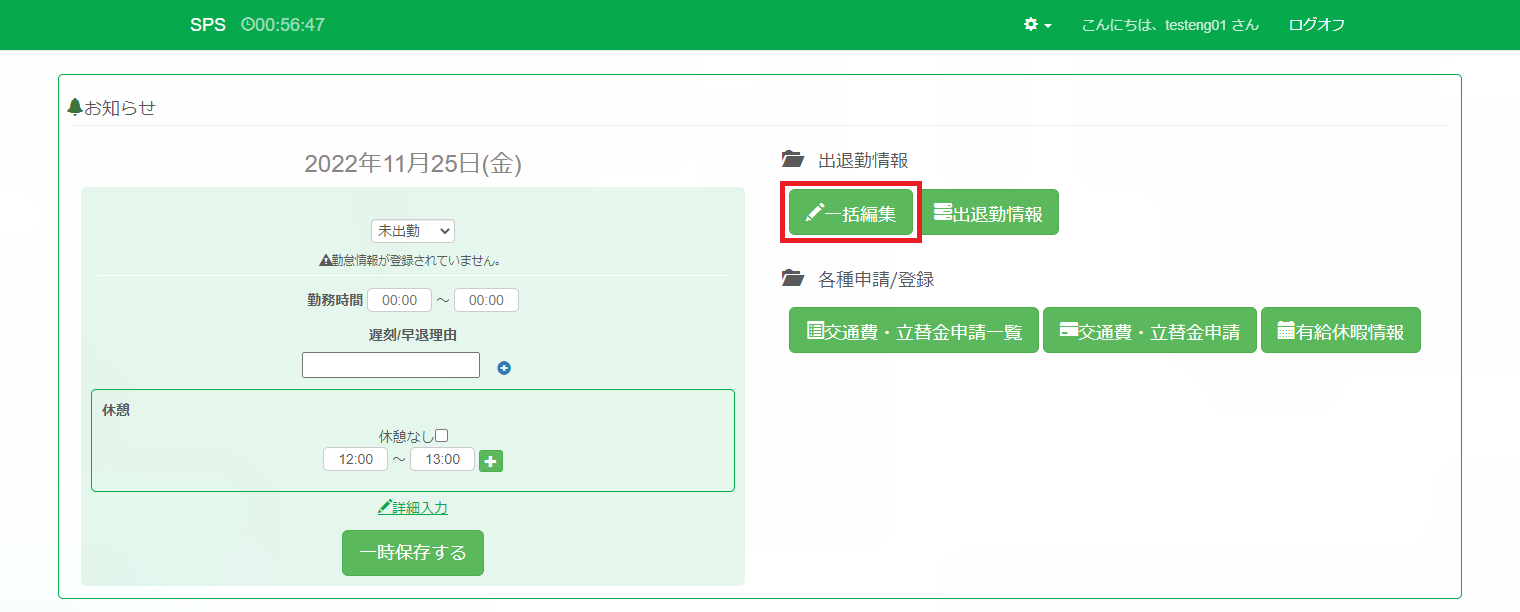The image size is (1520, 612).
Task: Click the folder icon beside 各種申請/登録 heading
Action: (792, 279)
